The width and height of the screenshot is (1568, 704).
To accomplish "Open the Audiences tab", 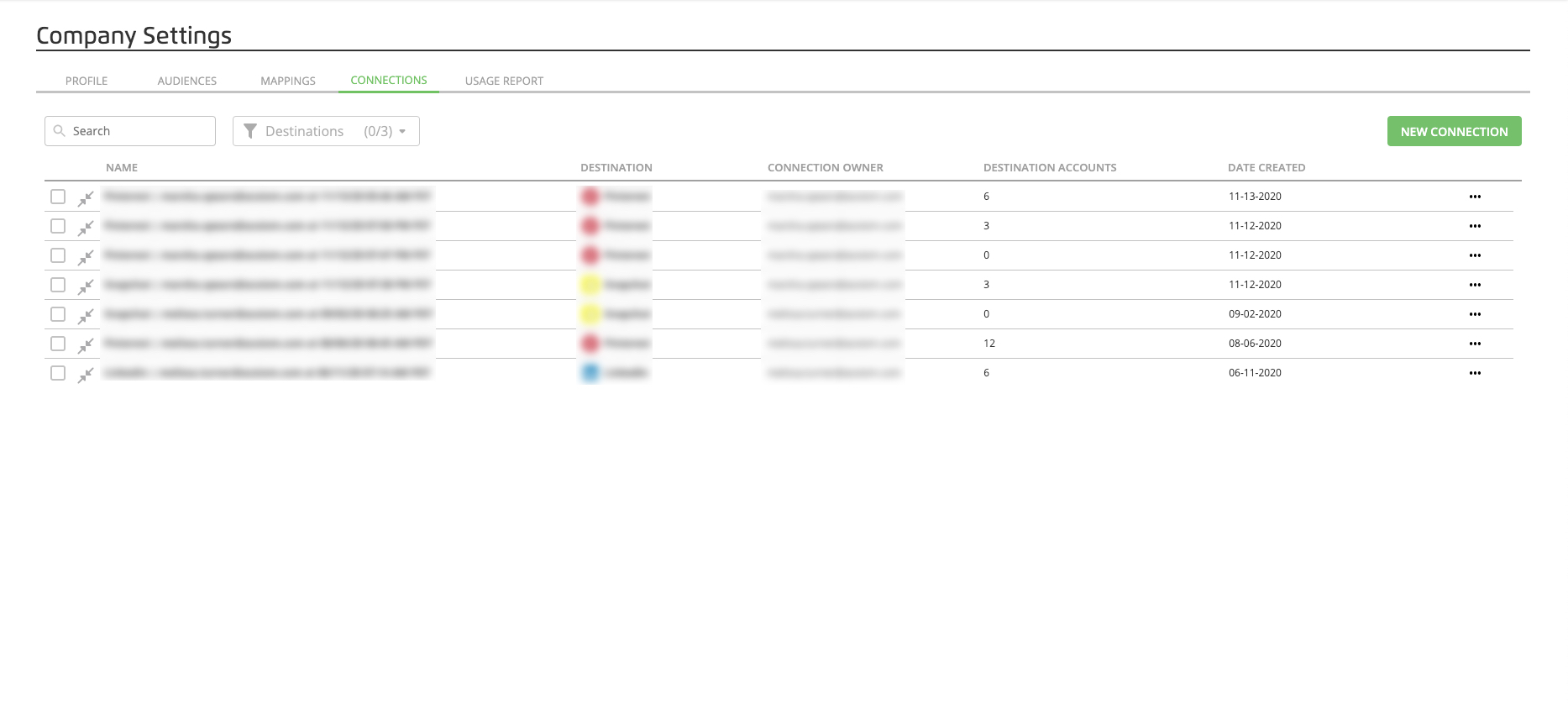I will pos(187,81).
